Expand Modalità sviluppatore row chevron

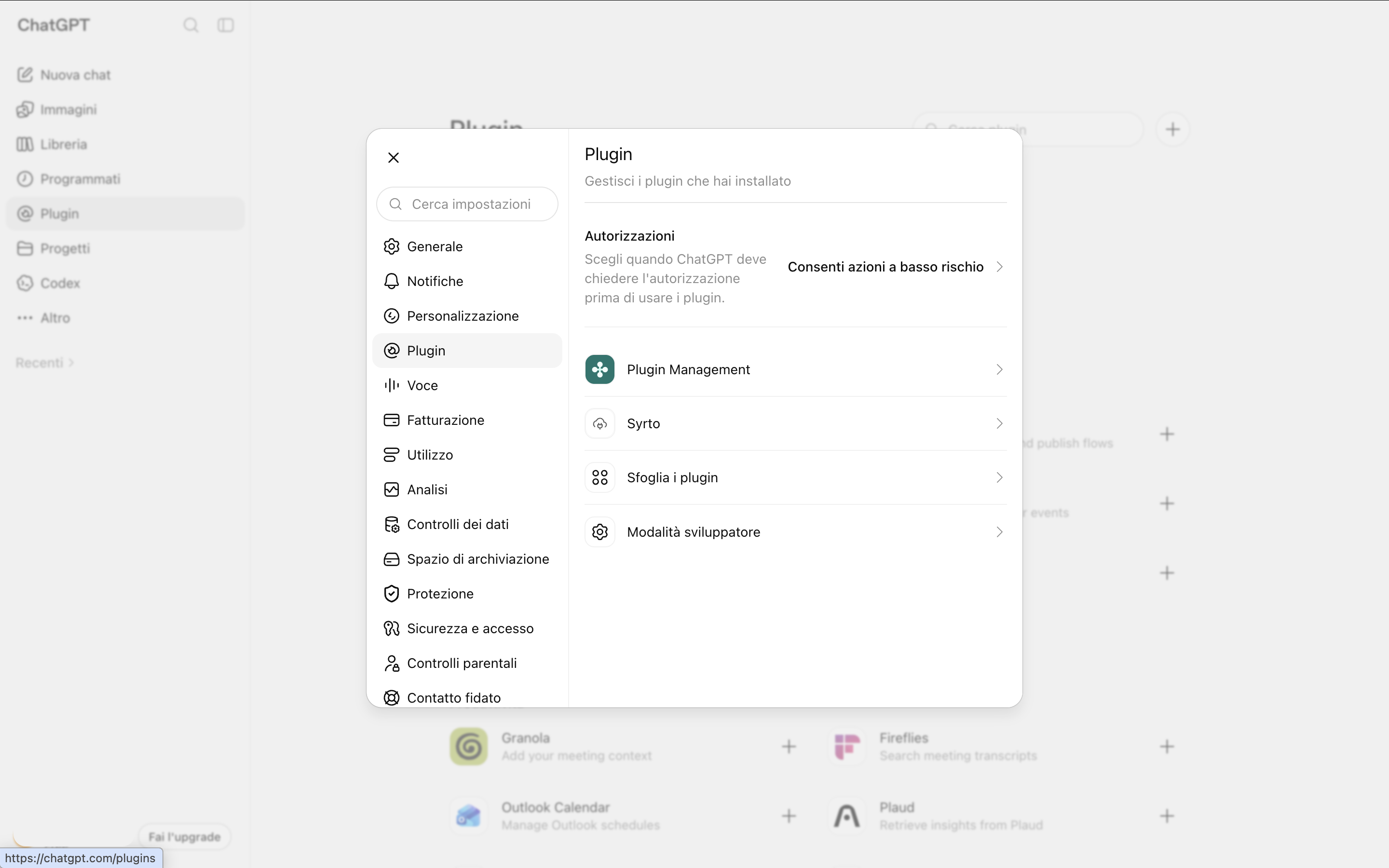pos(999,532)
